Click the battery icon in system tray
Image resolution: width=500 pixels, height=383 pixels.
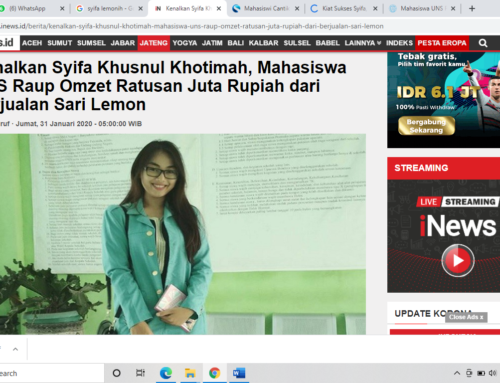coord(481,373)
